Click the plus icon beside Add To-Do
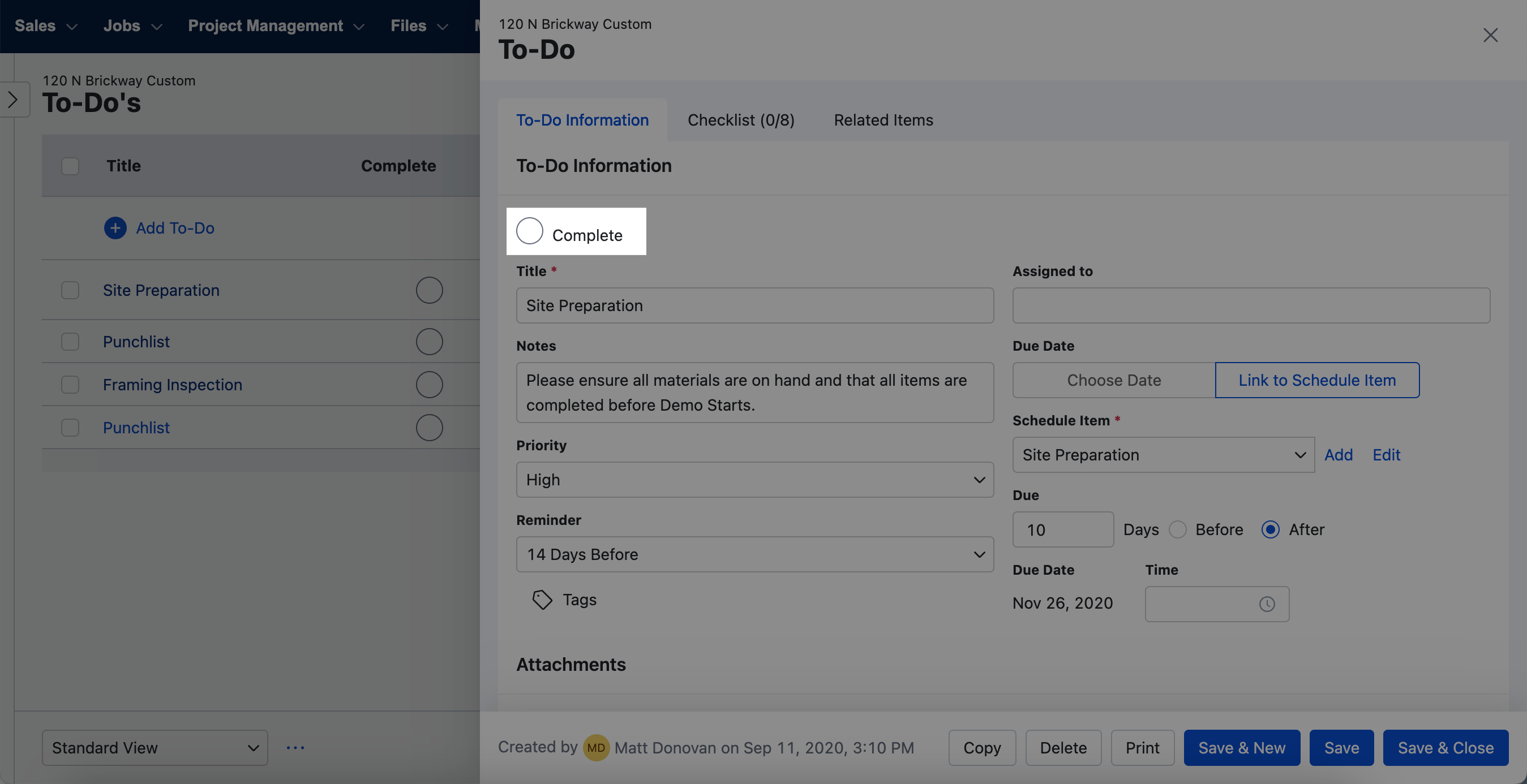1527x784 pixels. [x=115, y=228]
